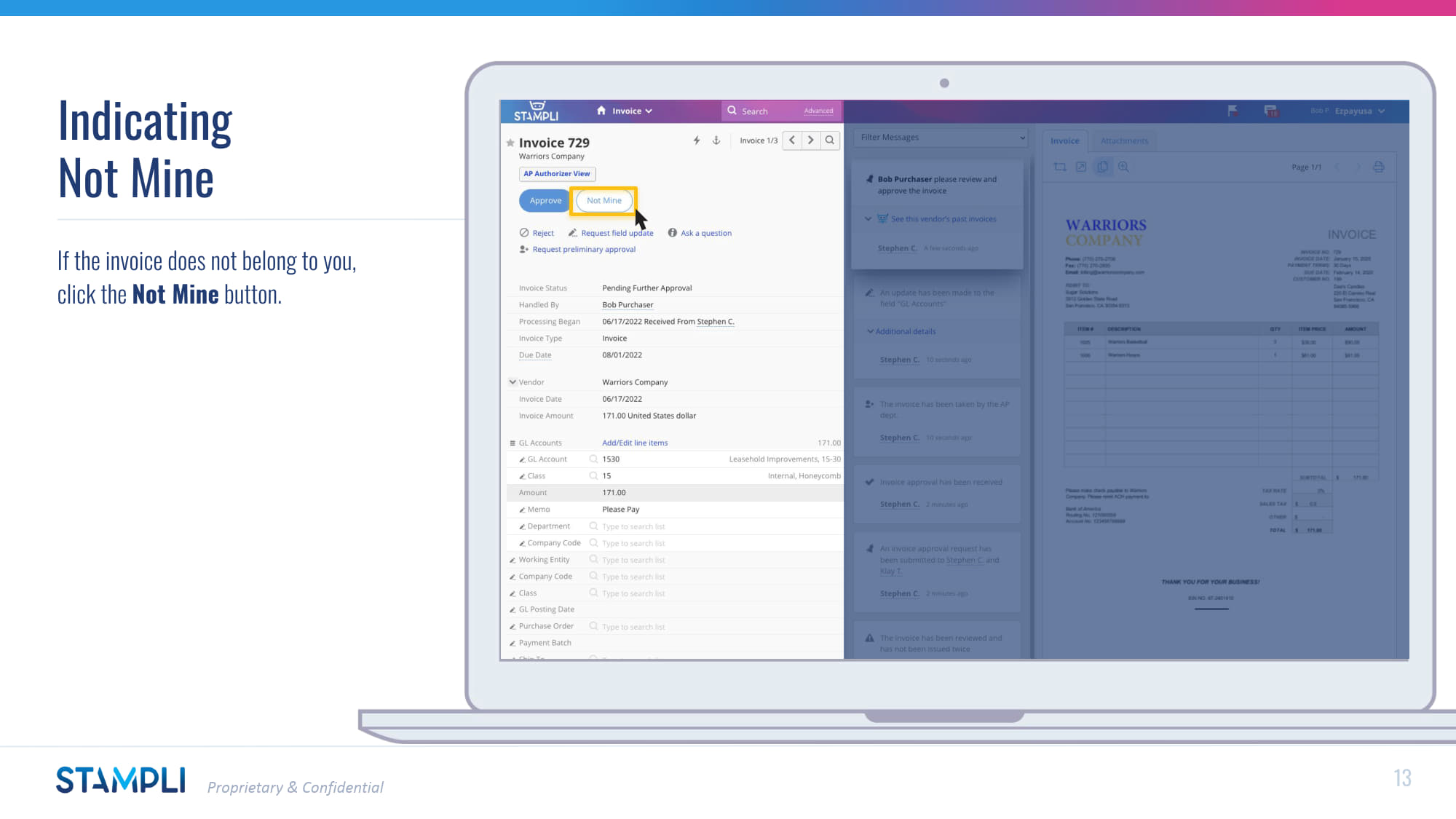Open the Filter Messages dropdown
The image size is (1456, 819).
click(x=942, y=138)
